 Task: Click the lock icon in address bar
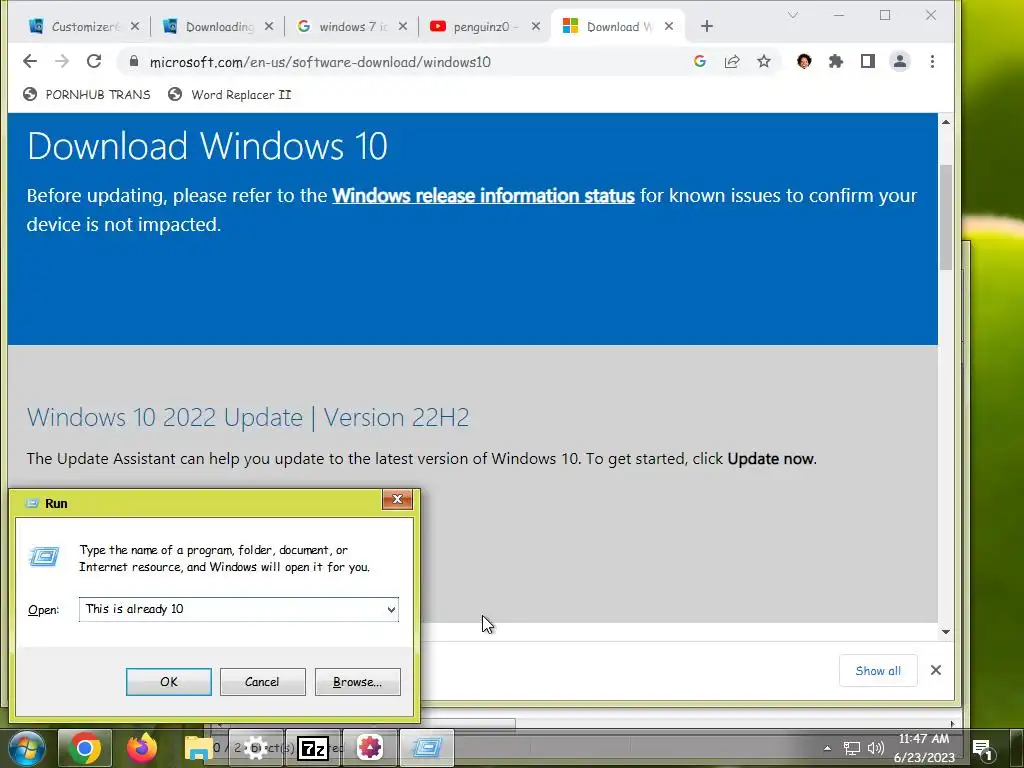tap(134, 61)
